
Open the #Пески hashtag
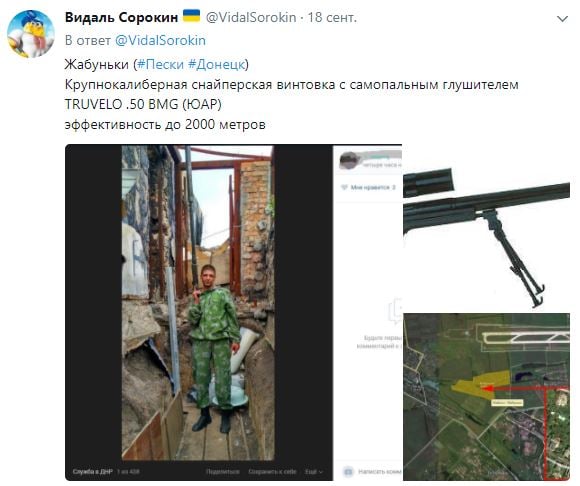coord(160,64)
